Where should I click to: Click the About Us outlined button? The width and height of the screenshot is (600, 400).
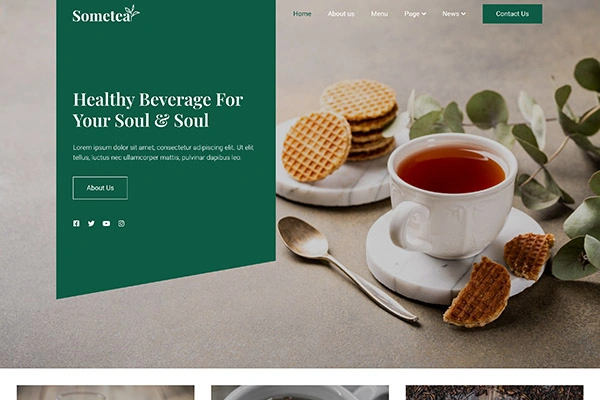[100, 188]
